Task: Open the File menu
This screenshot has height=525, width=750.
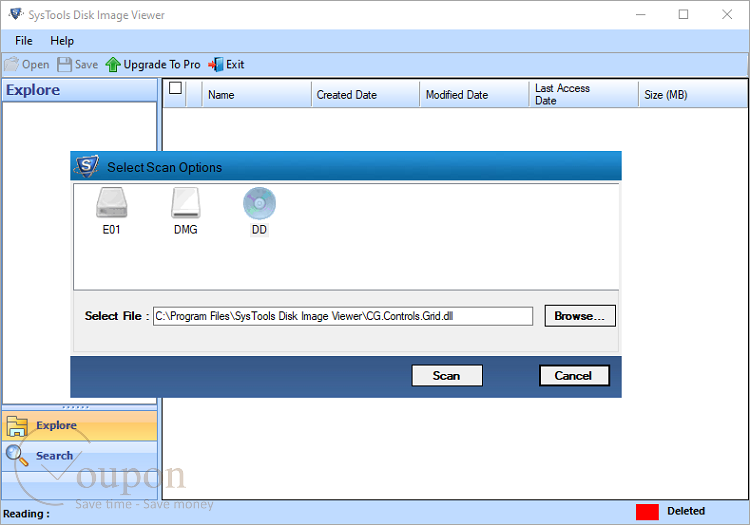Action: click(24, 41)
